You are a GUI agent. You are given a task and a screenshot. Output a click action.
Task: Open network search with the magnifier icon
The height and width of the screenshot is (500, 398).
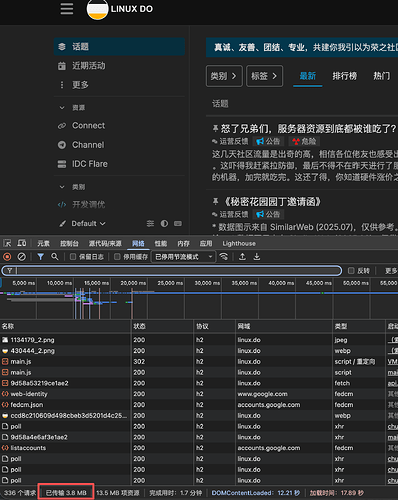point(55,257)
